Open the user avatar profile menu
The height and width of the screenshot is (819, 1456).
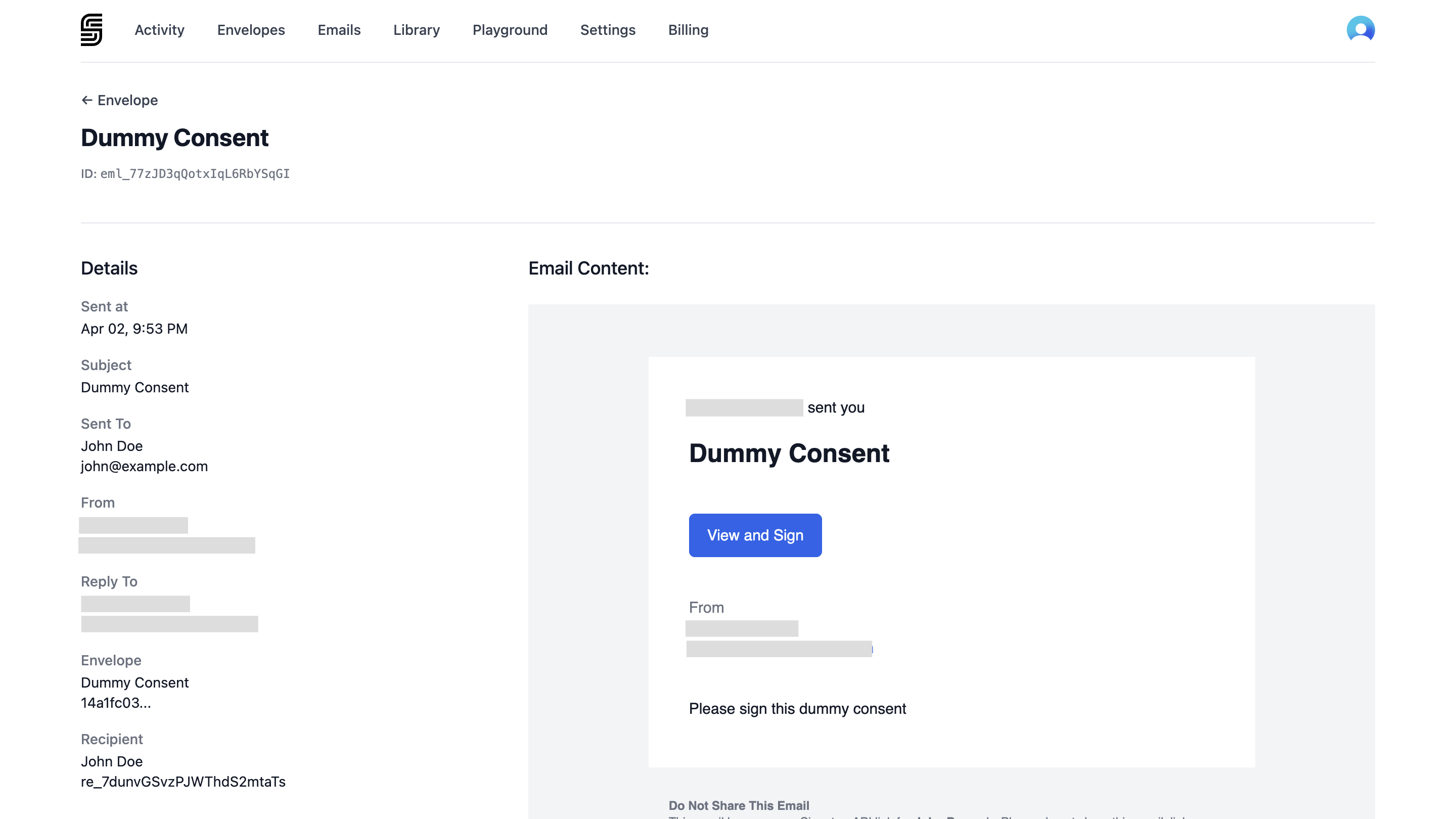click(1360, 29)
